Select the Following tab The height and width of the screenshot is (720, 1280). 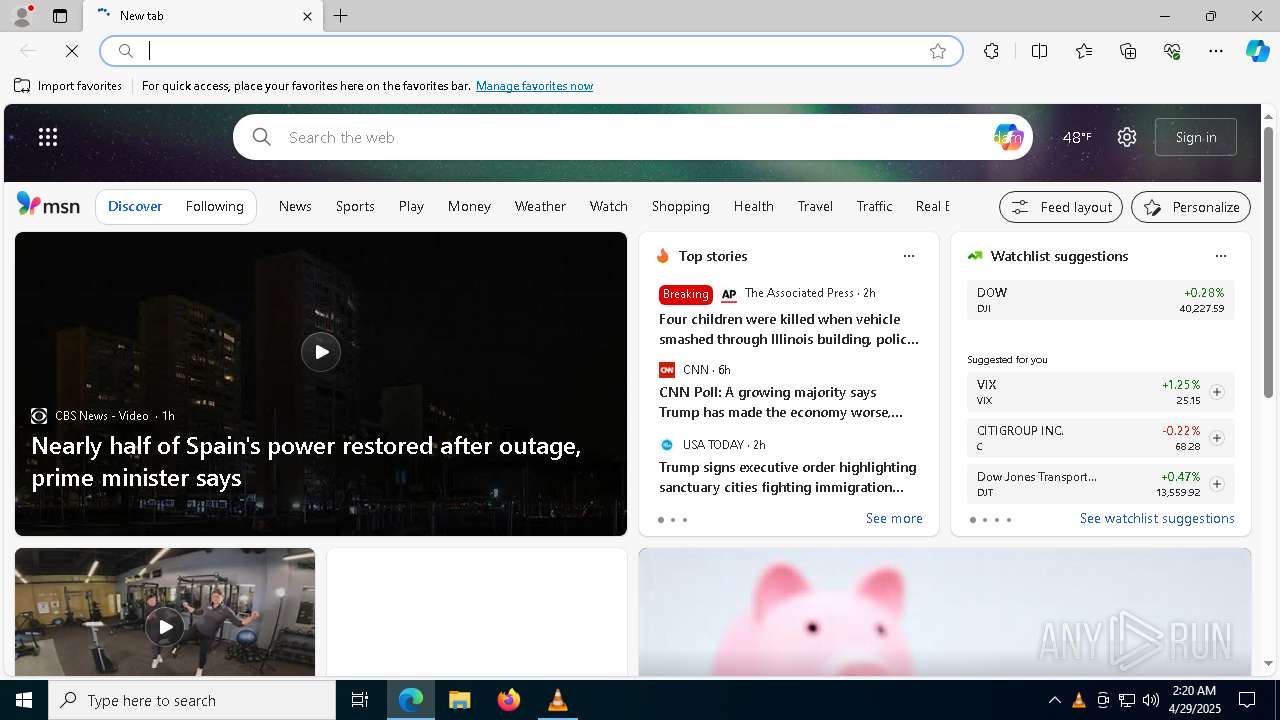click(x=215, y=207)
